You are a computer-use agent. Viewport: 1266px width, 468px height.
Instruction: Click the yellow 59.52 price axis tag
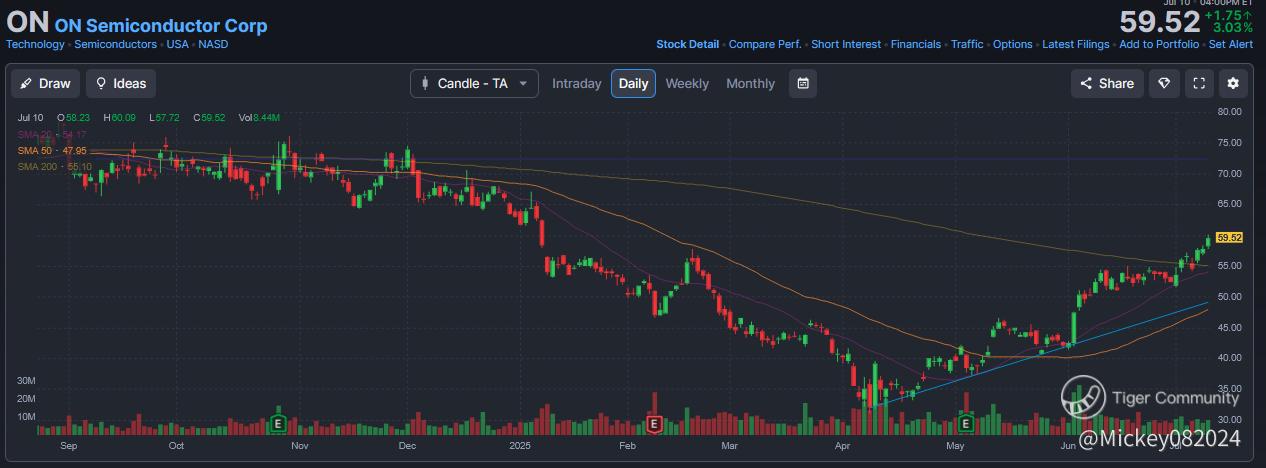tap(1230, 237)
